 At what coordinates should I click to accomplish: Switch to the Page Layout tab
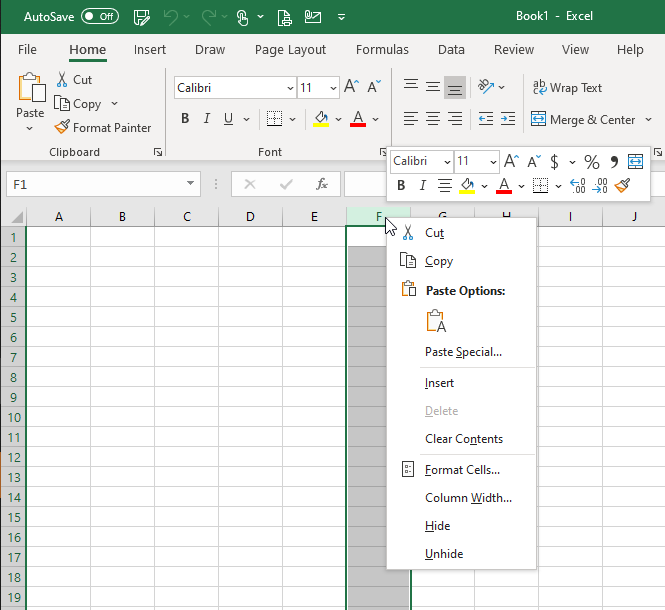290,50
